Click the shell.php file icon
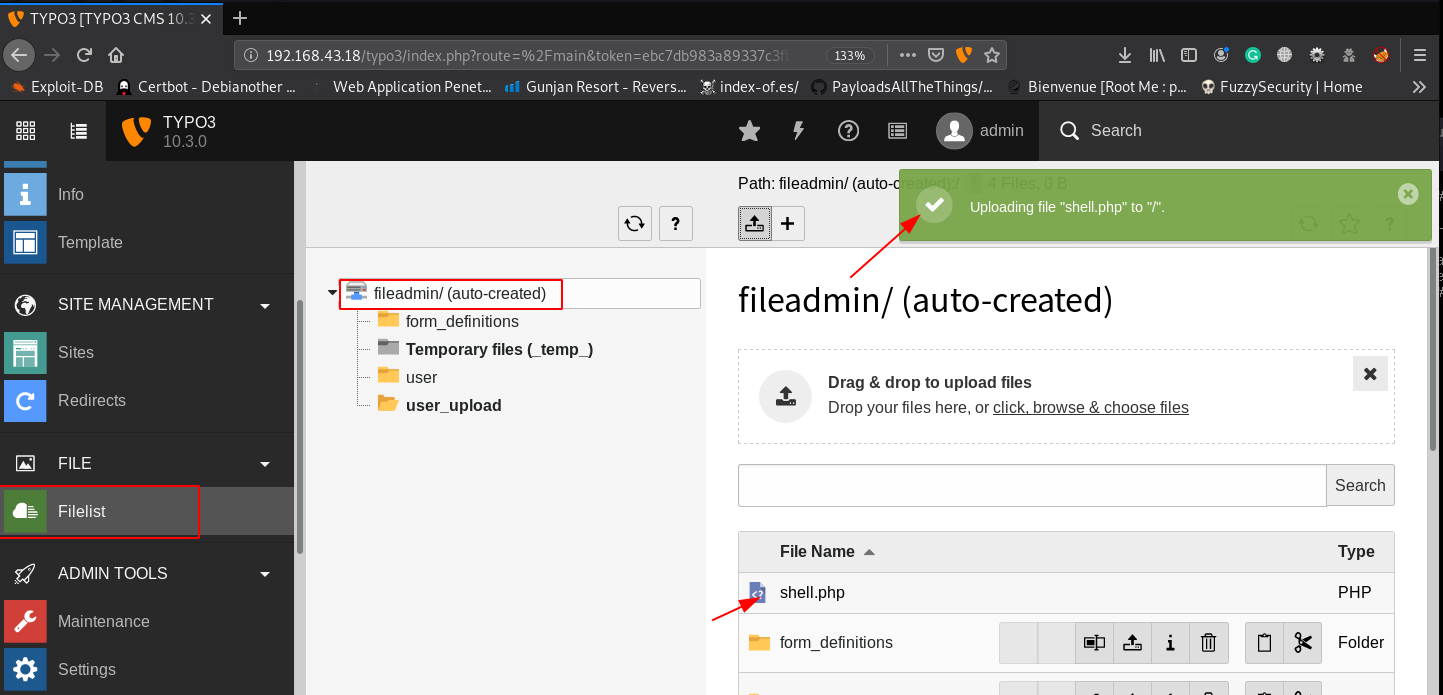 click(x=758, y=593)
